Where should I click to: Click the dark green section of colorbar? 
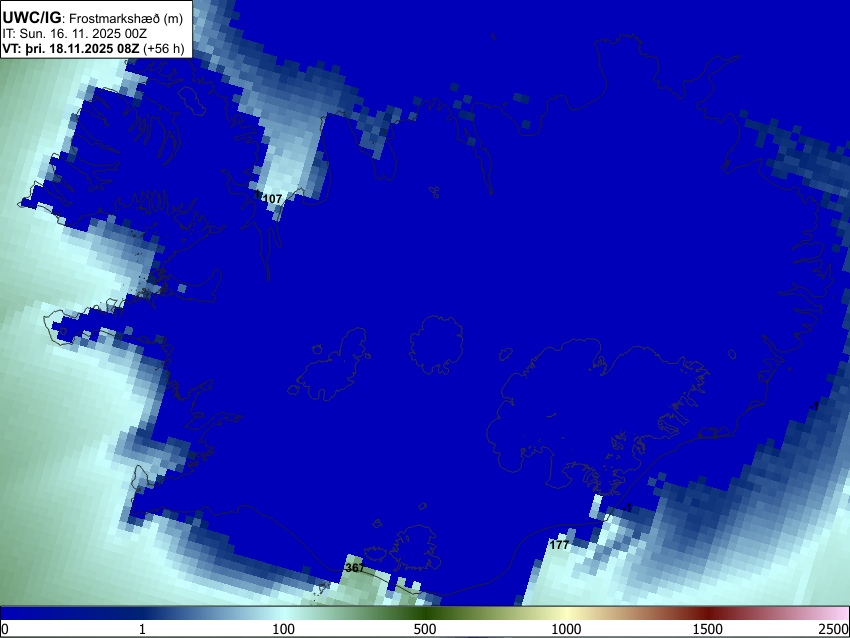(x=425, y=613)
